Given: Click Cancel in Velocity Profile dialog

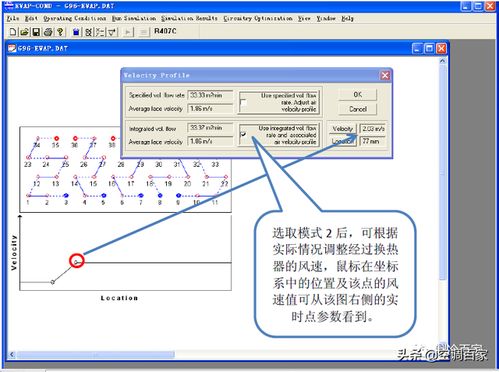Looking at the screenshot, I should (358, 109).
